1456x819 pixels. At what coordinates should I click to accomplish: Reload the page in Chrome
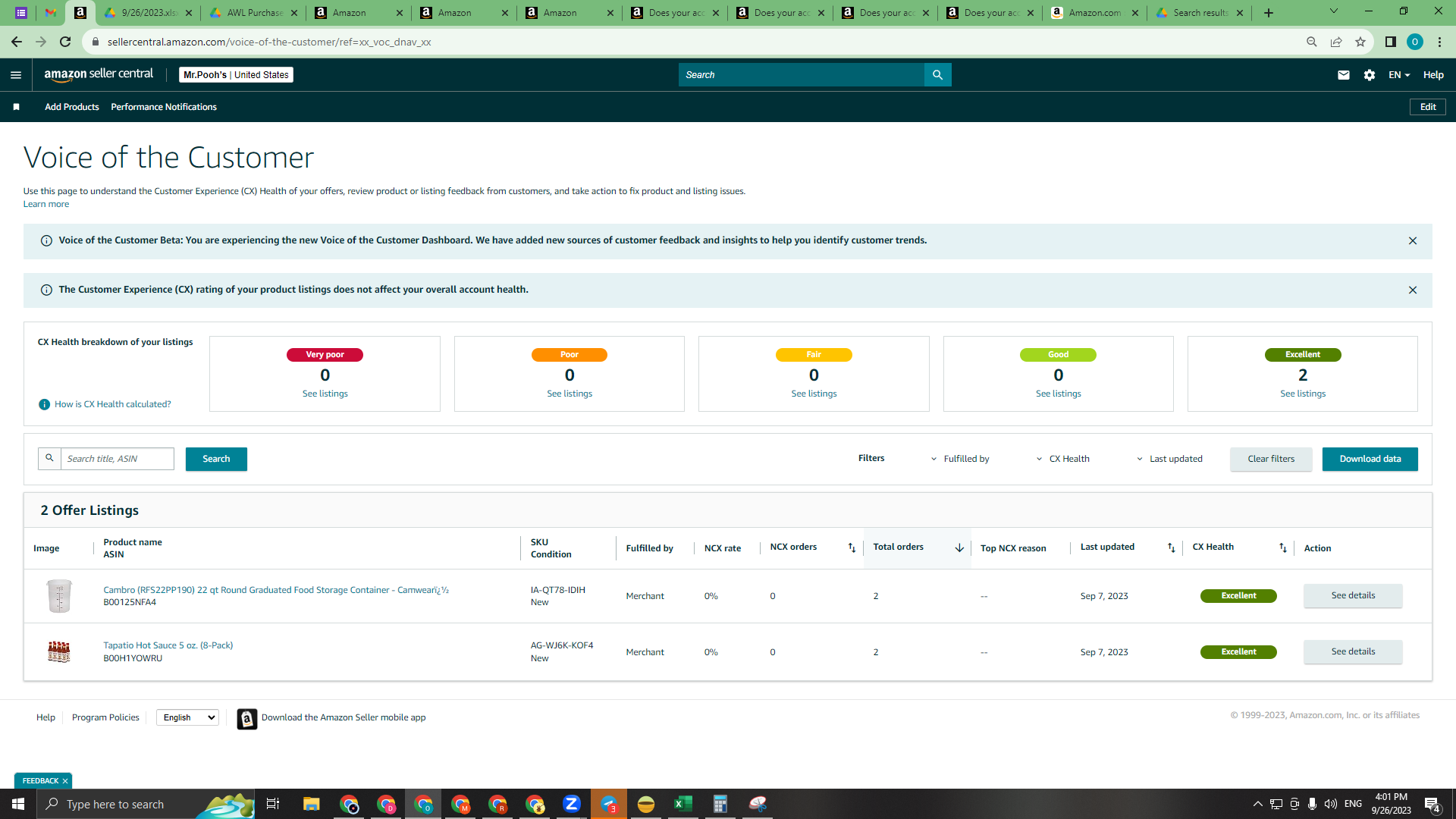click(x=65, y=42)
